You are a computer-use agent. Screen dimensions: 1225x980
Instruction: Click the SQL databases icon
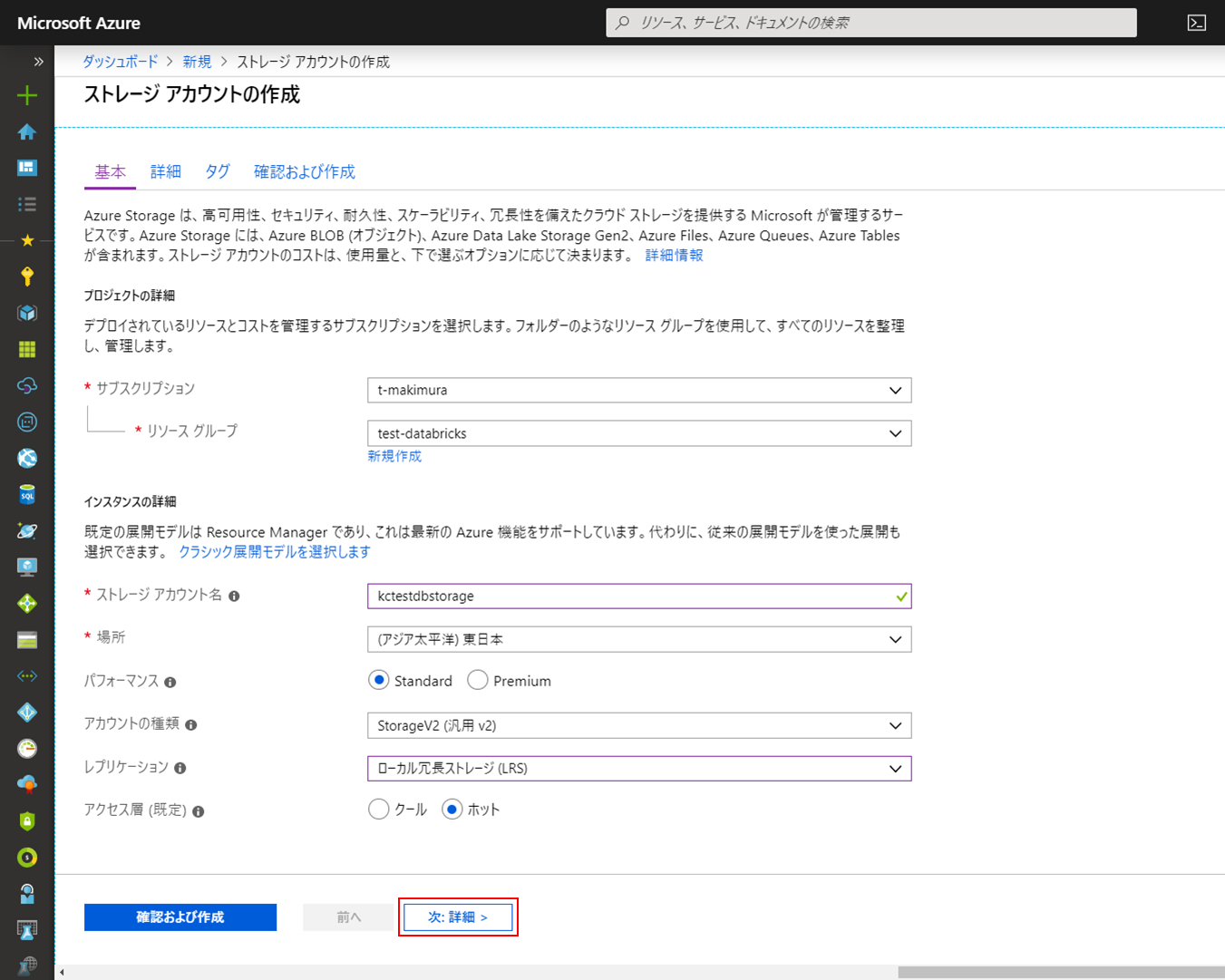26,494
